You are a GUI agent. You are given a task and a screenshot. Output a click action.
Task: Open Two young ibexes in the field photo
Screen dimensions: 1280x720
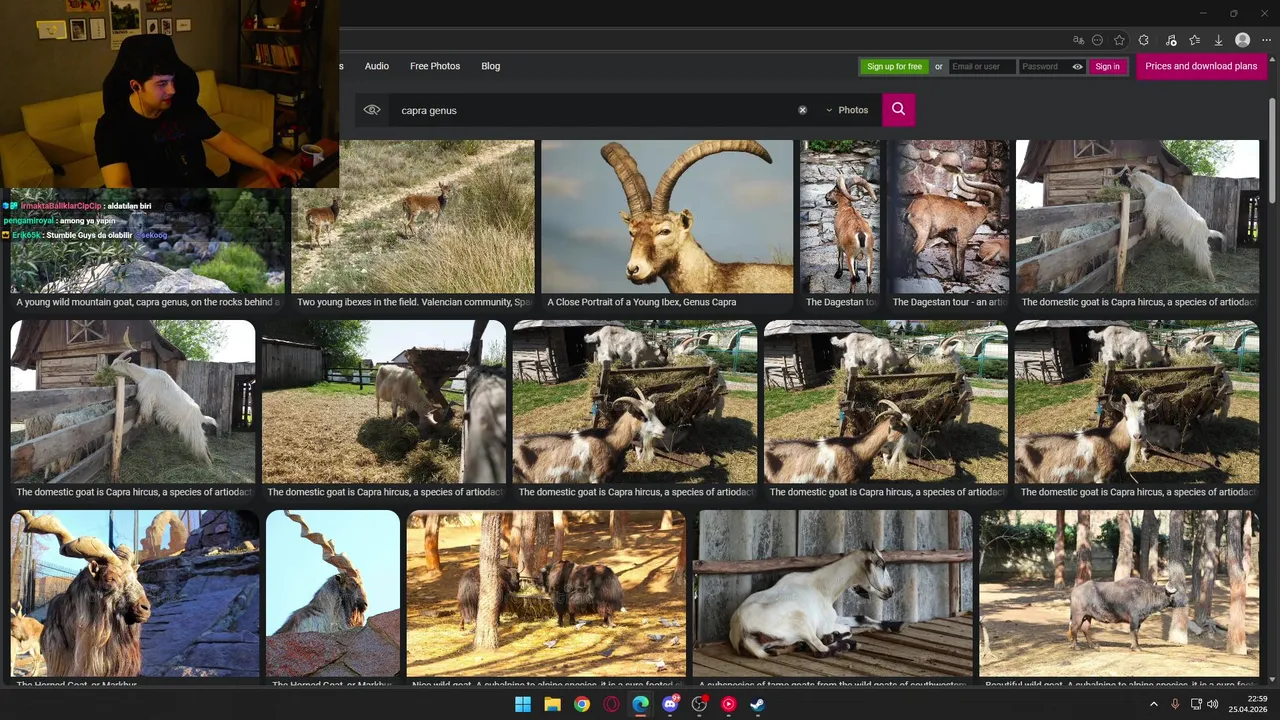click(413, 217)
